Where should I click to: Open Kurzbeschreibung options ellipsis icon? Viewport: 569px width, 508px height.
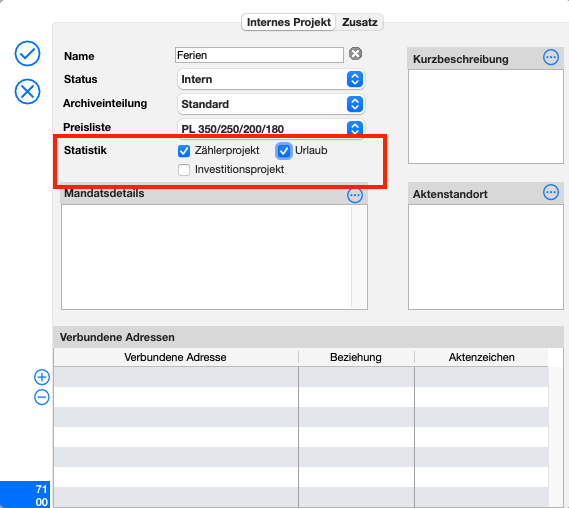coord(550,57)
